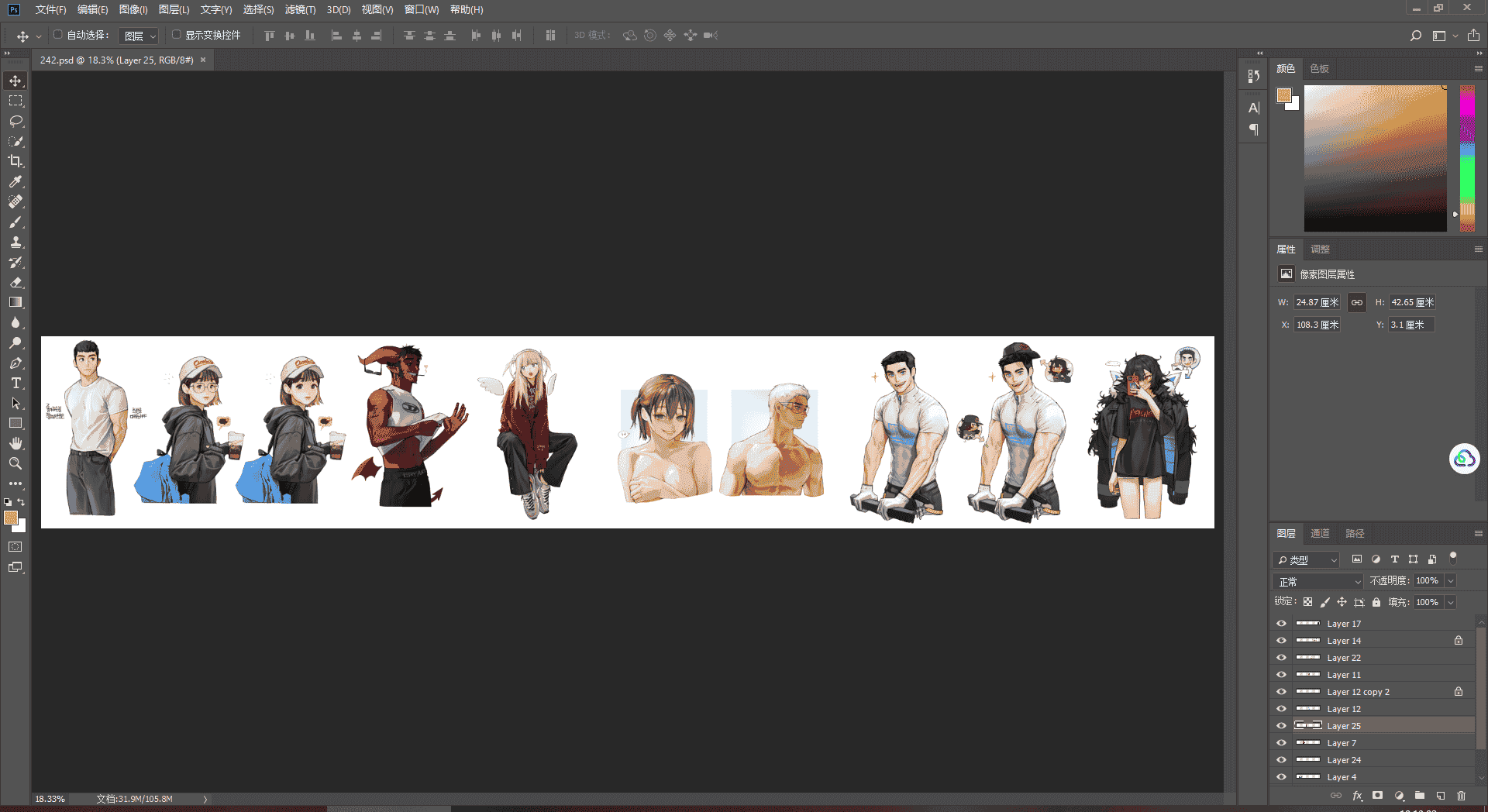
Task: Open the 图像(I) menu
Action: click(133, 10)
